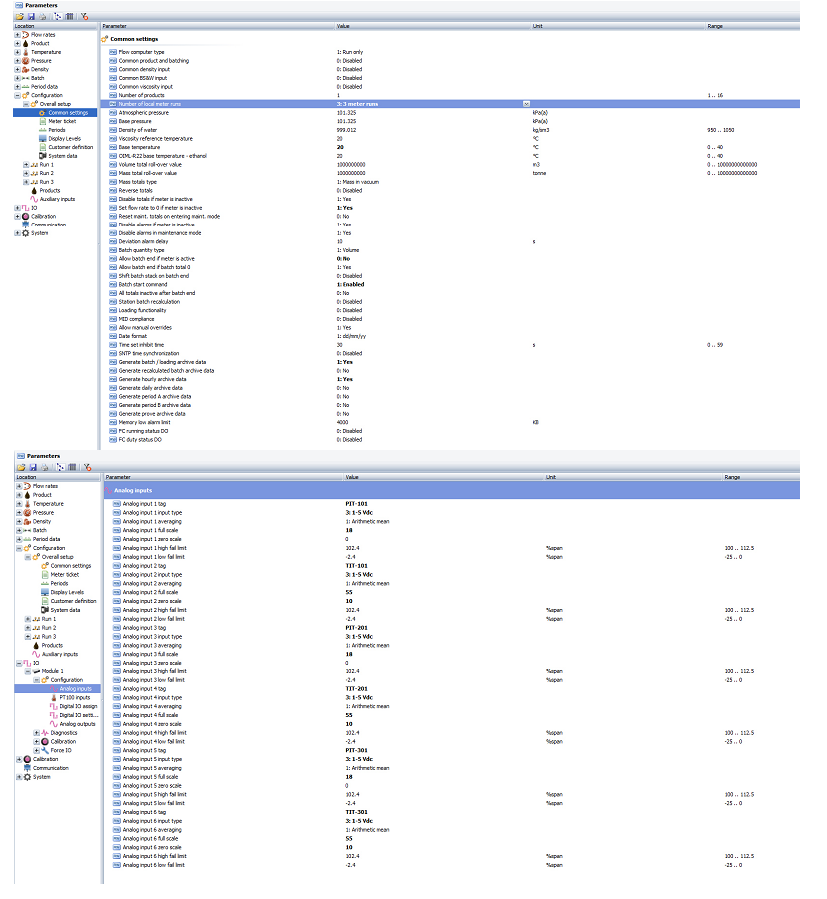
Task: Open file icon in upper Parameters toolbar
Action: [x=19, y=17]
